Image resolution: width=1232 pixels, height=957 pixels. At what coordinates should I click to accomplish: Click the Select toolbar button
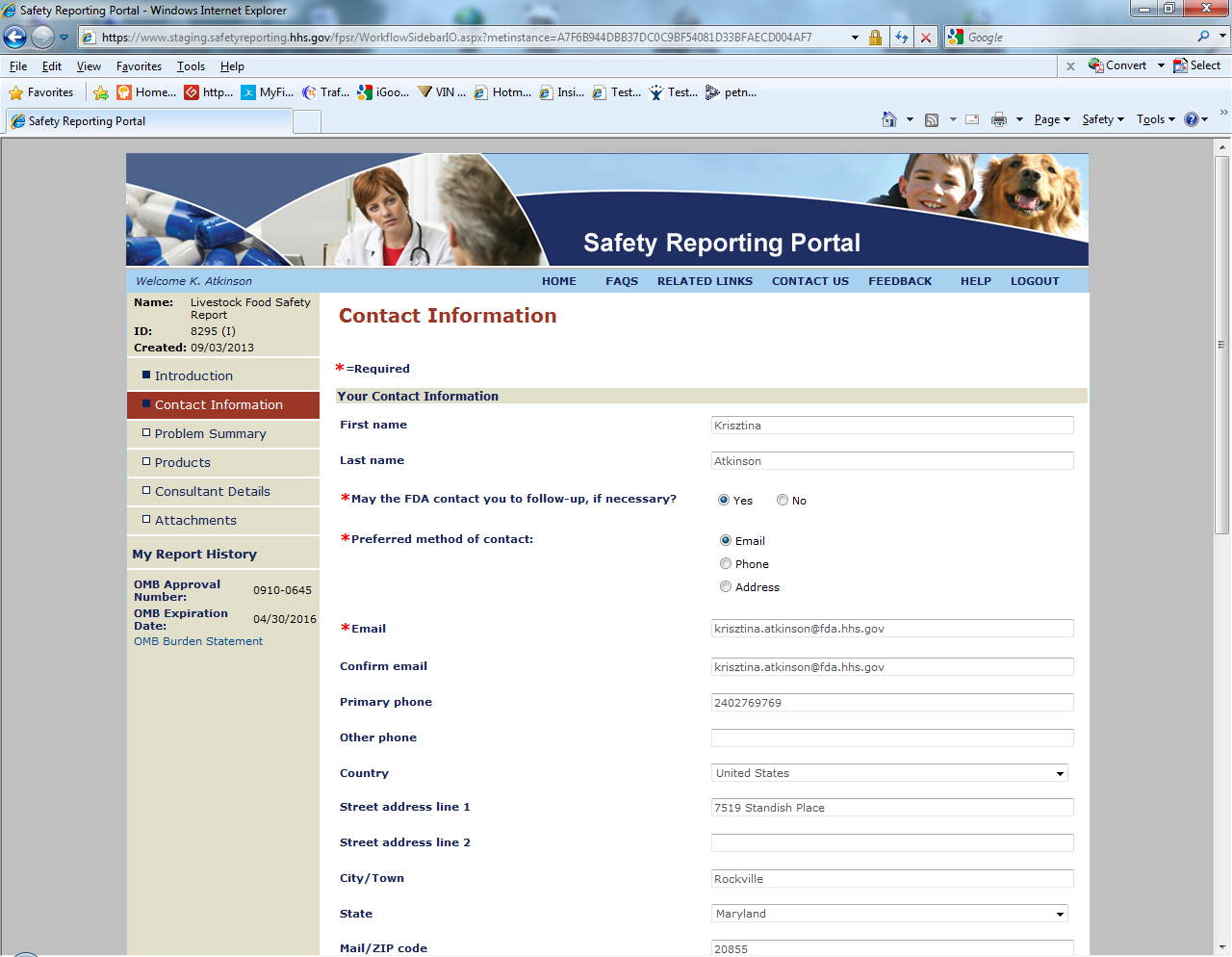tap(1196, 65)
